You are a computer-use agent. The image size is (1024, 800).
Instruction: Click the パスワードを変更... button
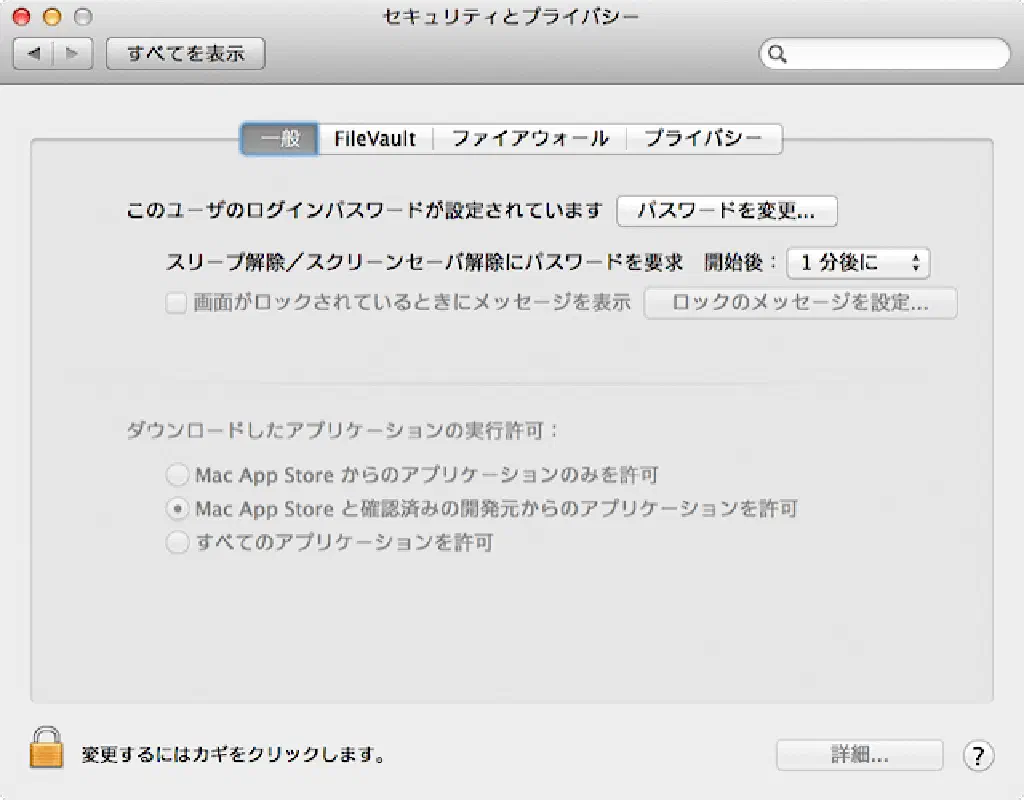[x=726, y=211]
